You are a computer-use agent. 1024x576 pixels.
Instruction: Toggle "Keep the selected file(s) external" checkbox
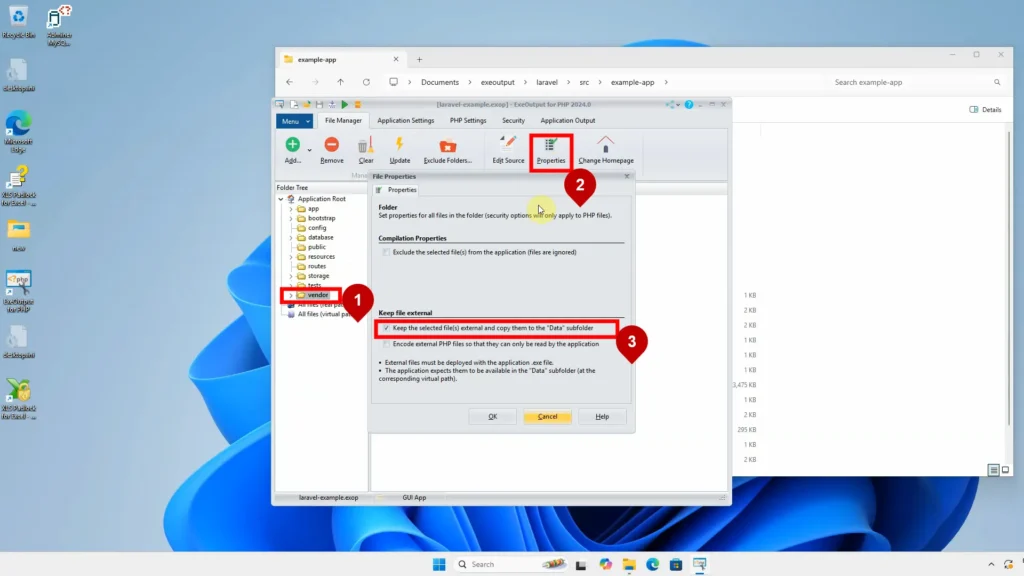(386, 328)
